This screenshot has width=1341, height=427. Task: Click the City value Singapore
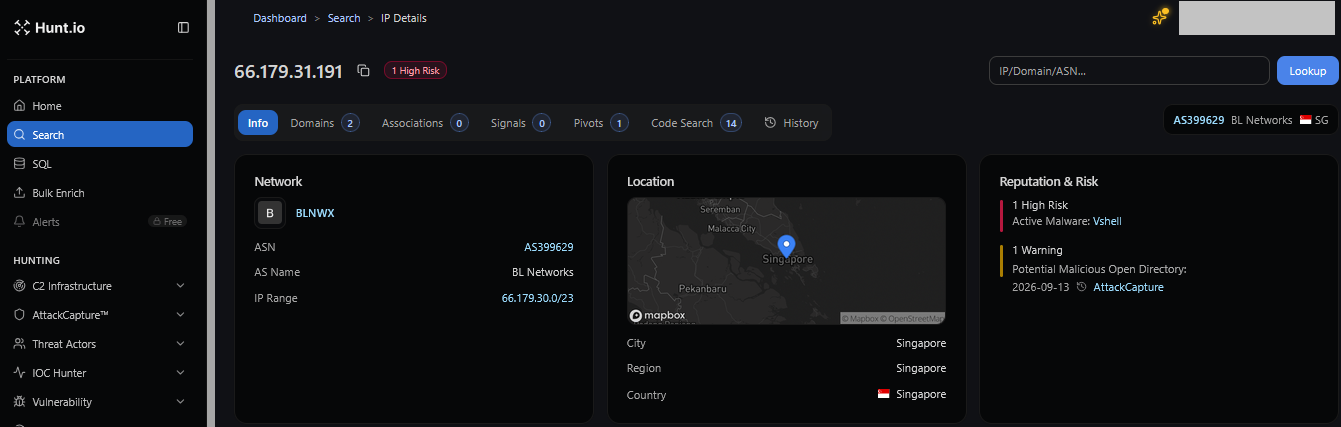[921, 343]
